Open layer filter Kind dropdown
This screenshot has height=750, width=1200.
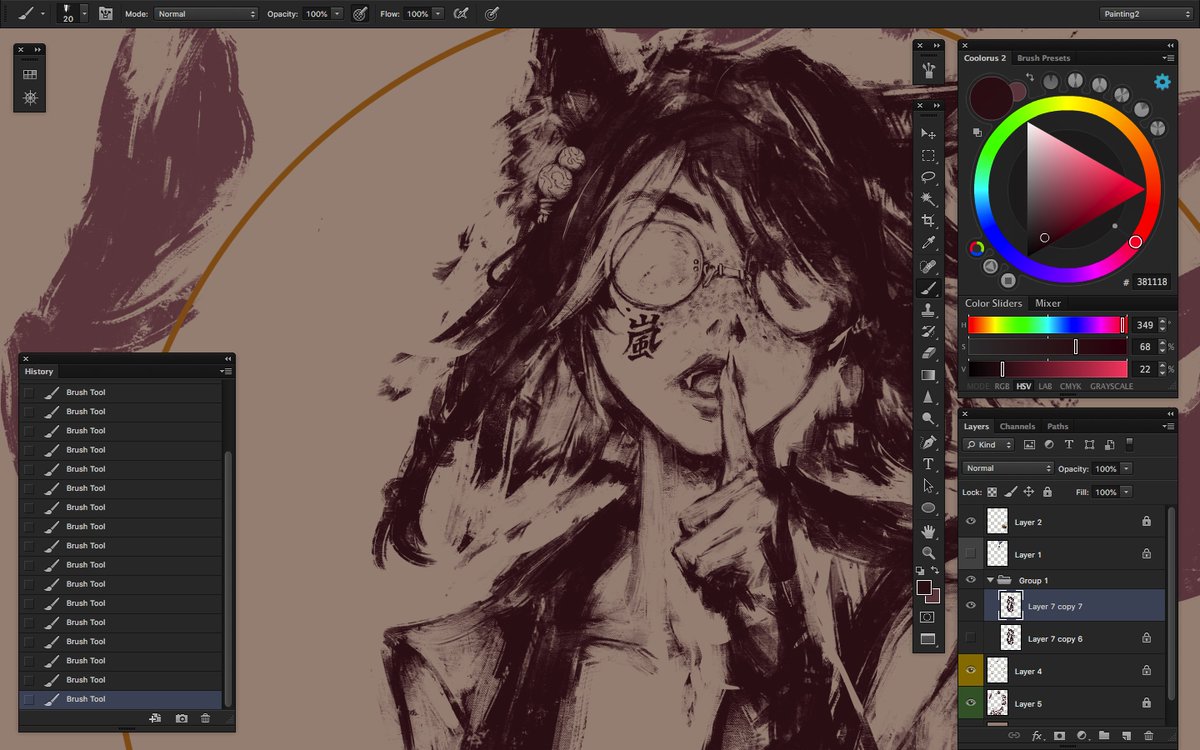click(989, 444)
